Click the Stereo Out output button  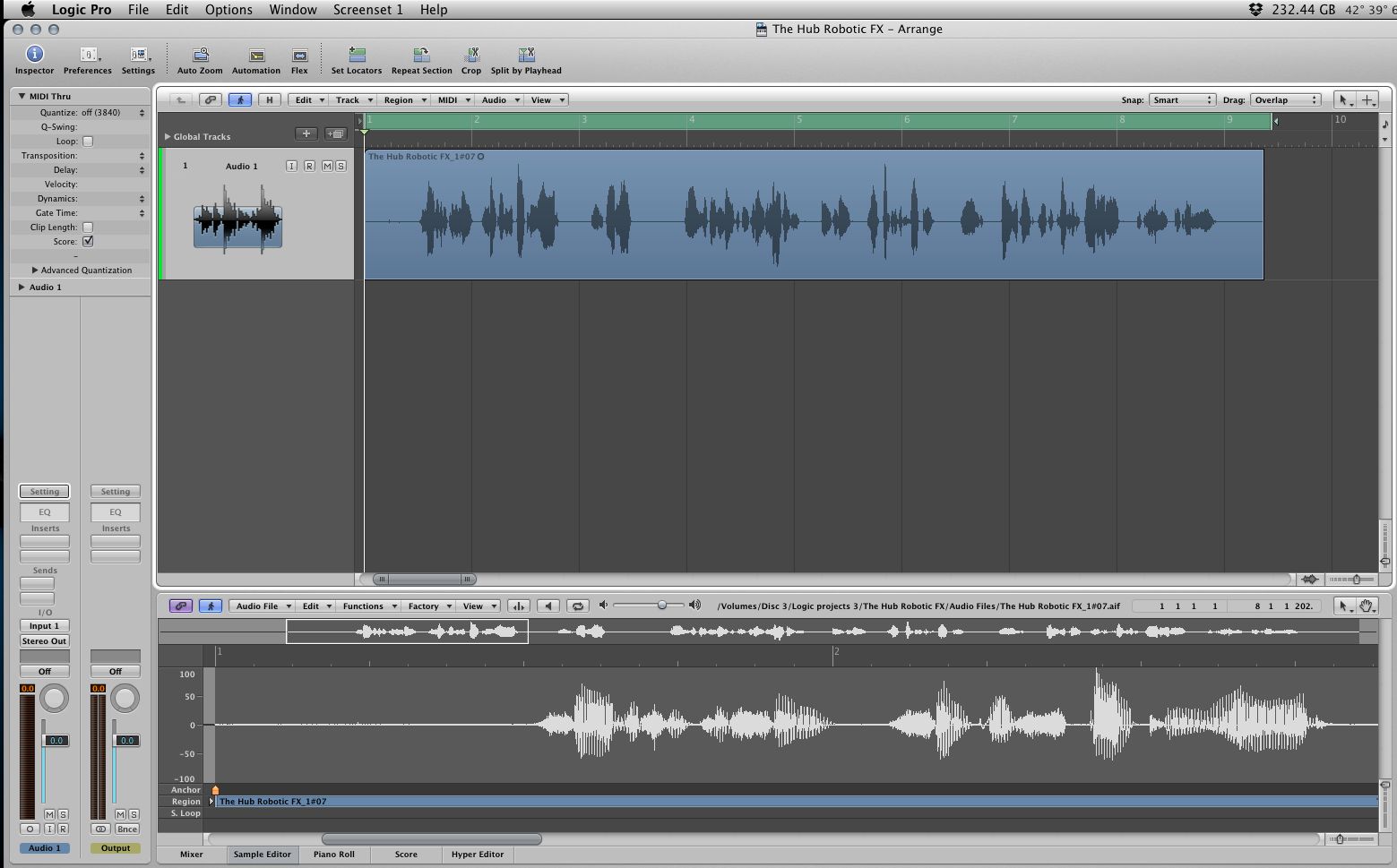(44, 641)
